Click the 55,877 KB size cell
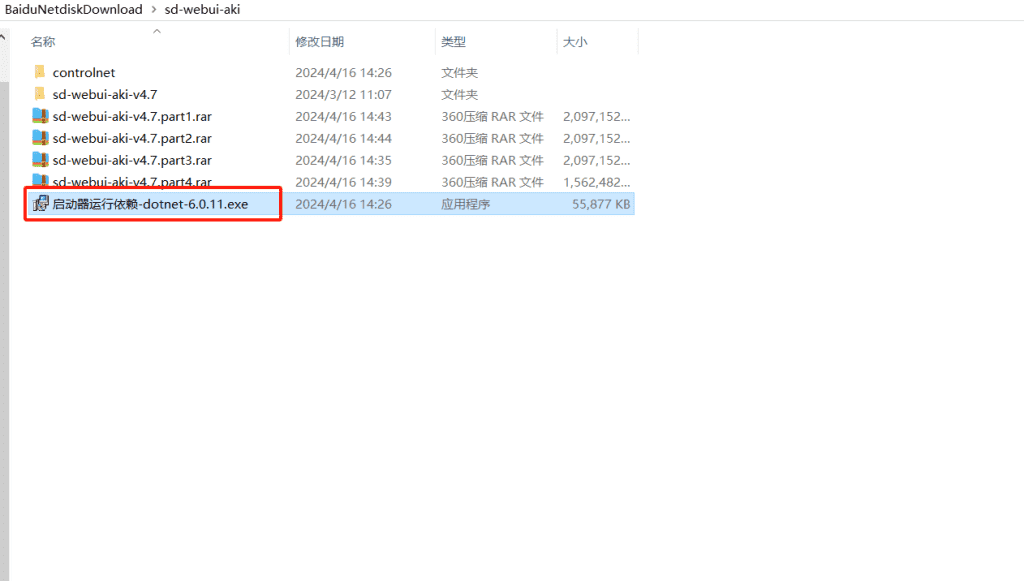This screenshot has height=581, width=1024. [600, 204]
